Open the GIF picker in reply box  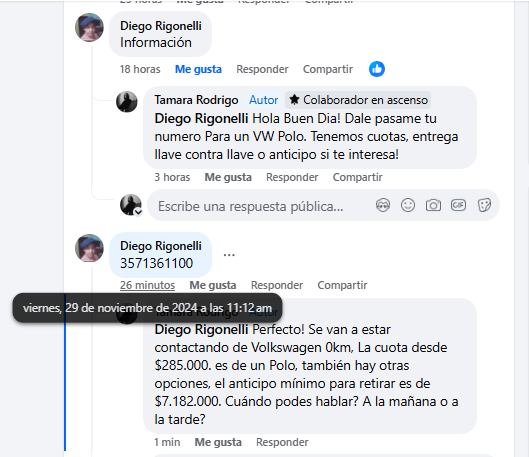(458, 205)
